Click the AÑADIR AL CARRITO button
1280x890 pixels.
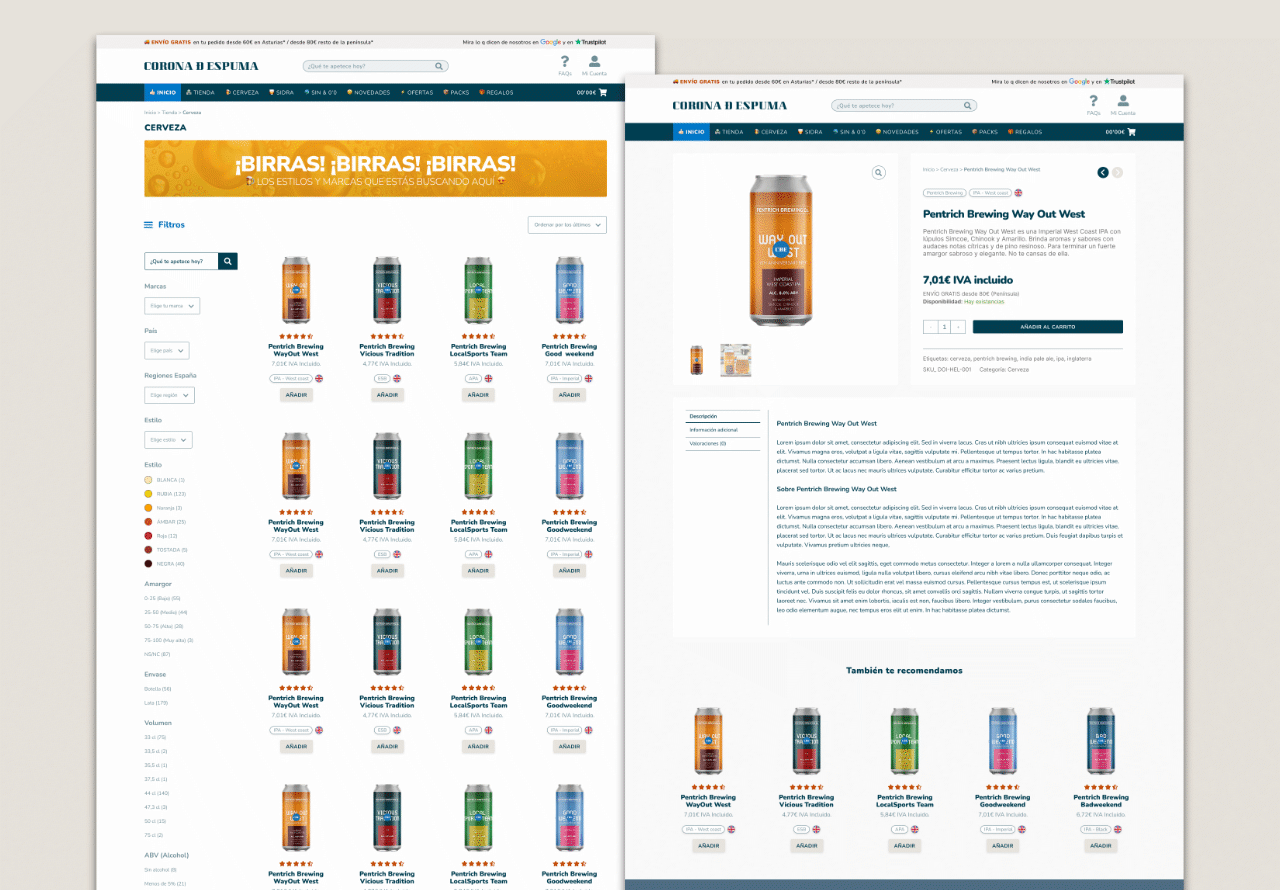1048,327
